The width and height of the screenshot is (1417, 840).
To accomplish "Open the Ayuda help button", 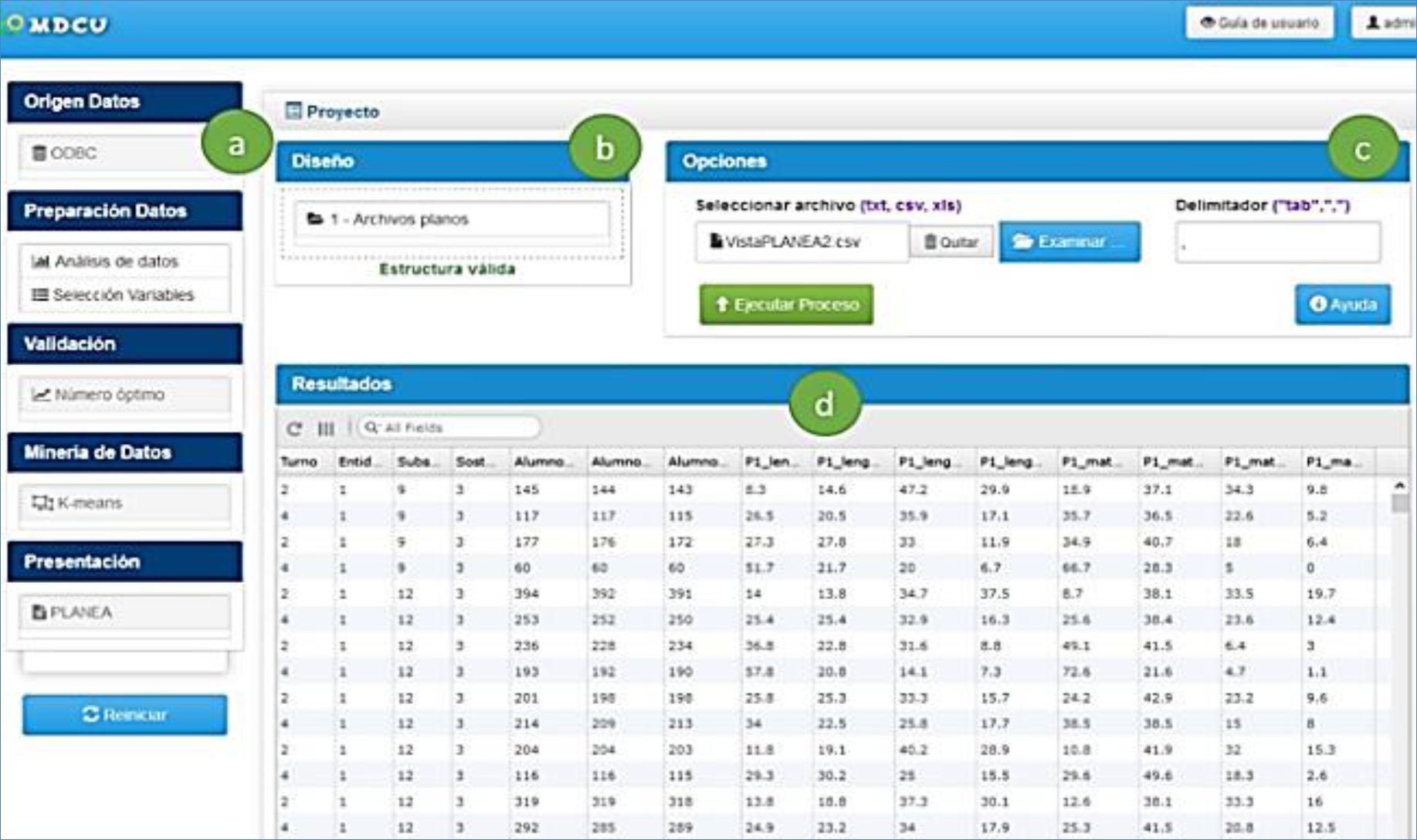I will [x=1342, y=305].
